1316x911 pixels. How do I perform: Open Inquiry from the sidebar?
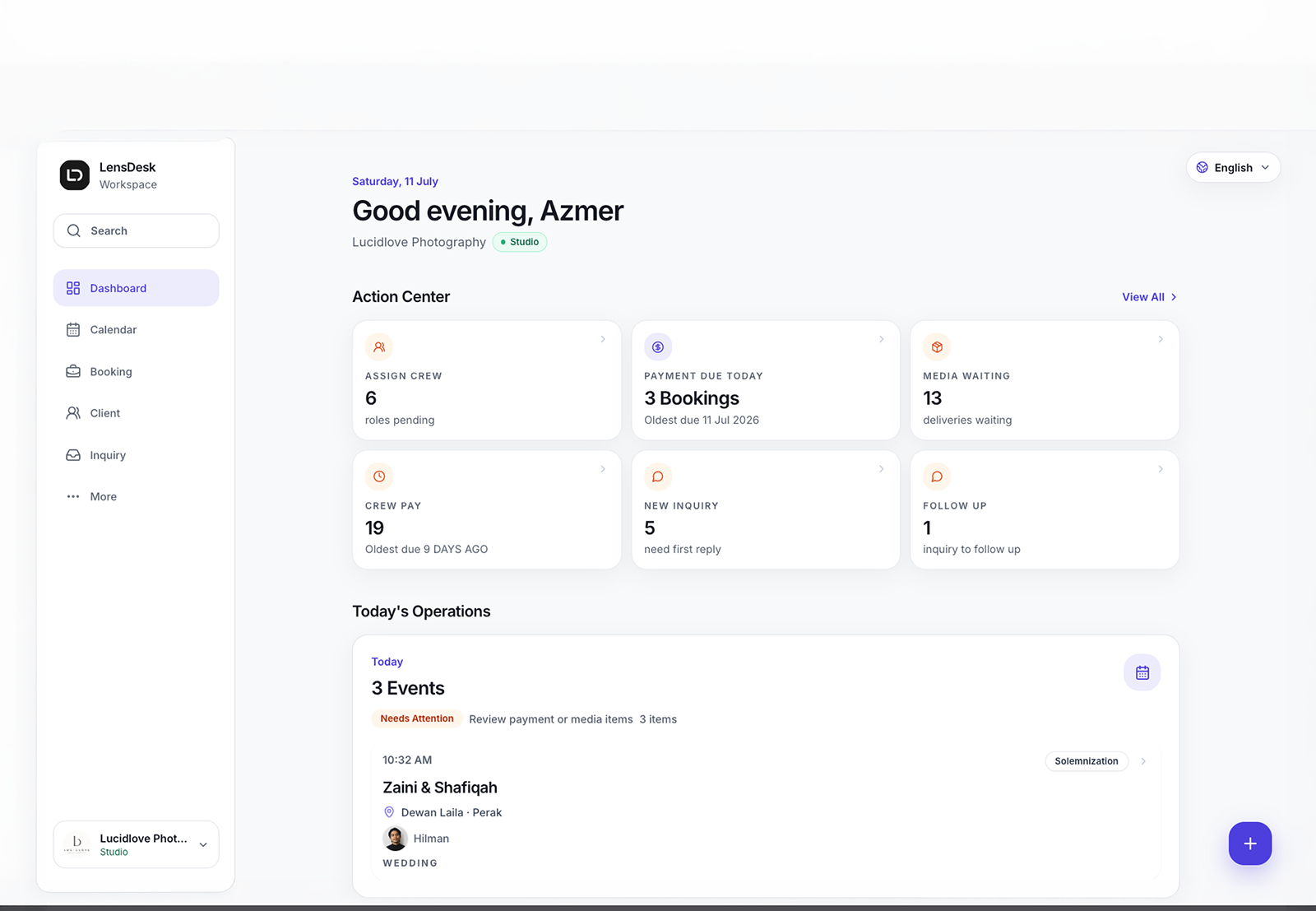[x=137, y=455]
